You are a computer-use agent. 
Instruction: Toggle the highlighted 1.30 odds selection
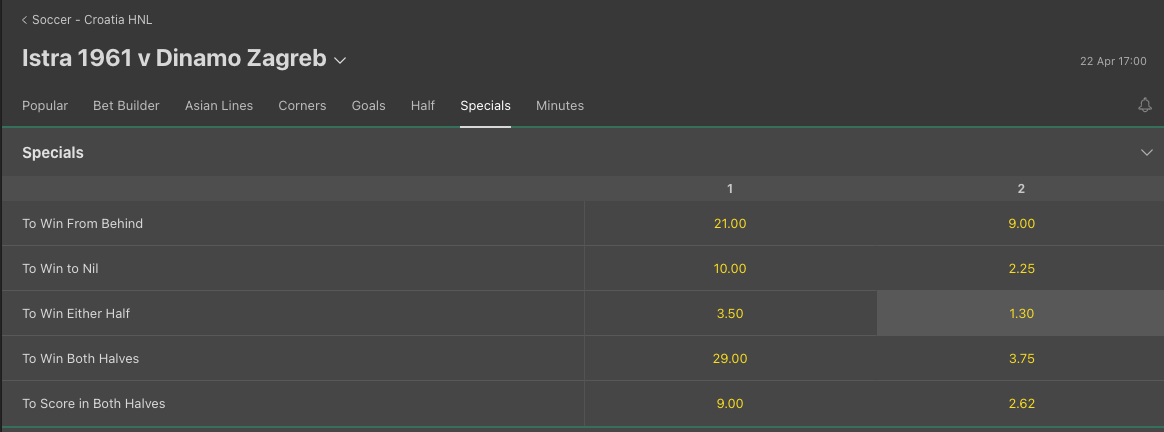(1021, 313)
